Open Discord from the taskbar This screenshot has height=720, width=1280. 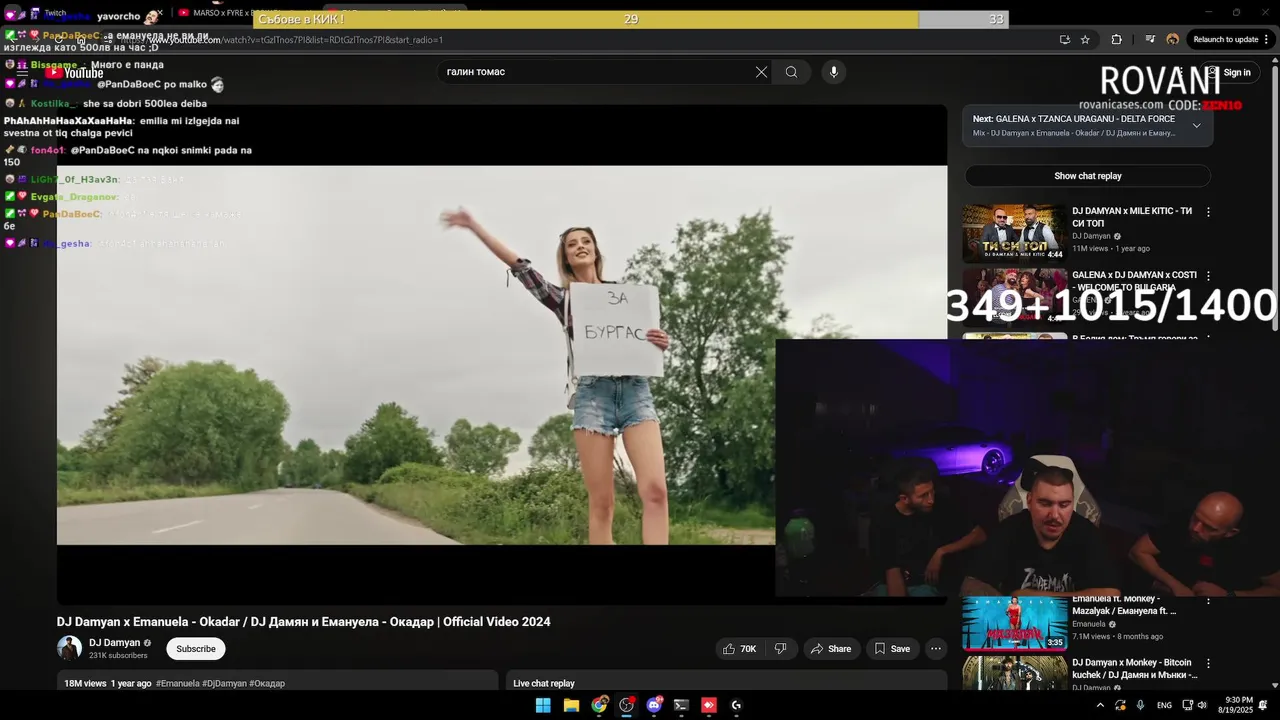pyautogui.click(x=655, y=705)
